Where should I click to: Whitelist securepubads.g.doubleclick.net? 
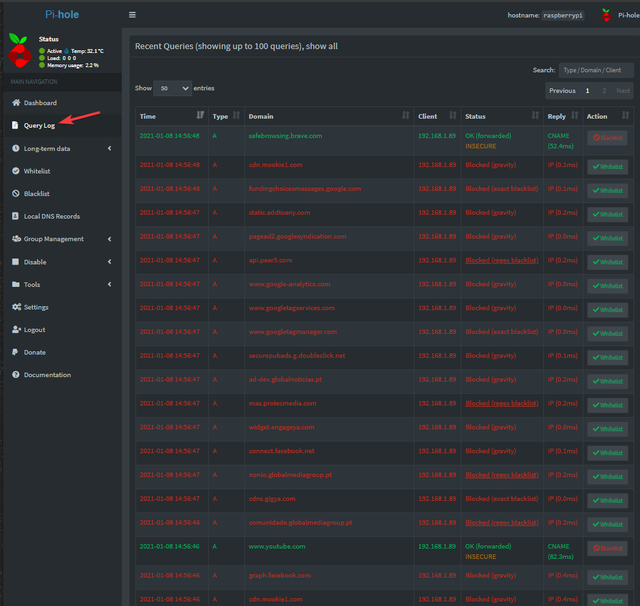tap(607, 357)
